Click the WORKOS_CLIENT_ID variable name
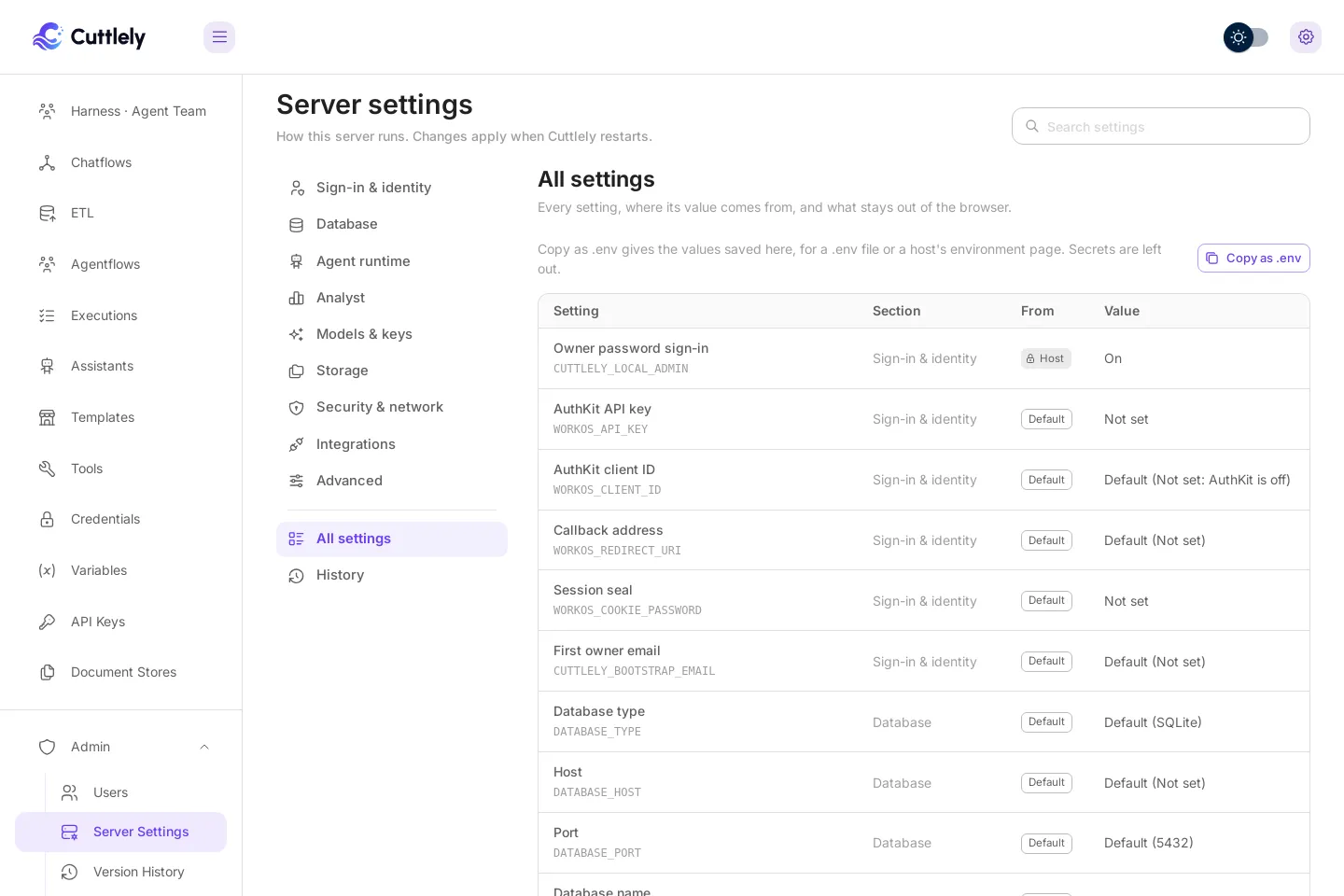1344x896 pixels. (607, 490)
